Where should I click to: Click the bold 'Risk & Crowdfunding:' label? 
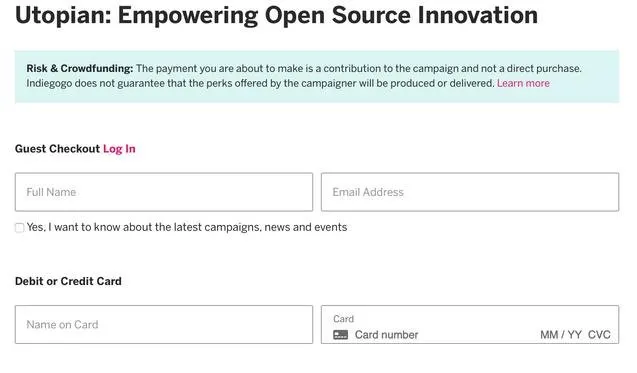tap(80, 69)
